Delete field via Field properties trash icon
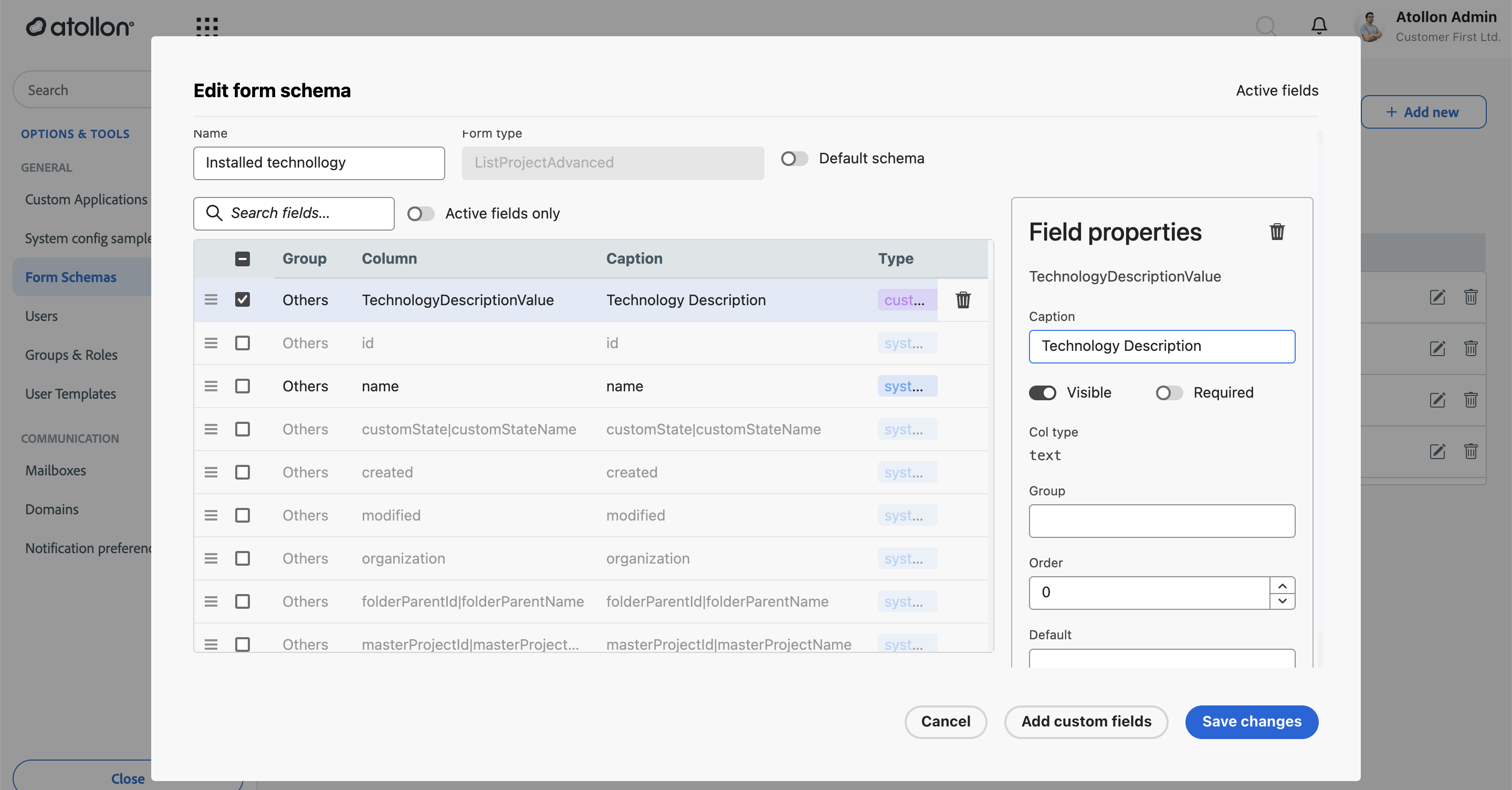The image size is (1512, 790). 1277,232
